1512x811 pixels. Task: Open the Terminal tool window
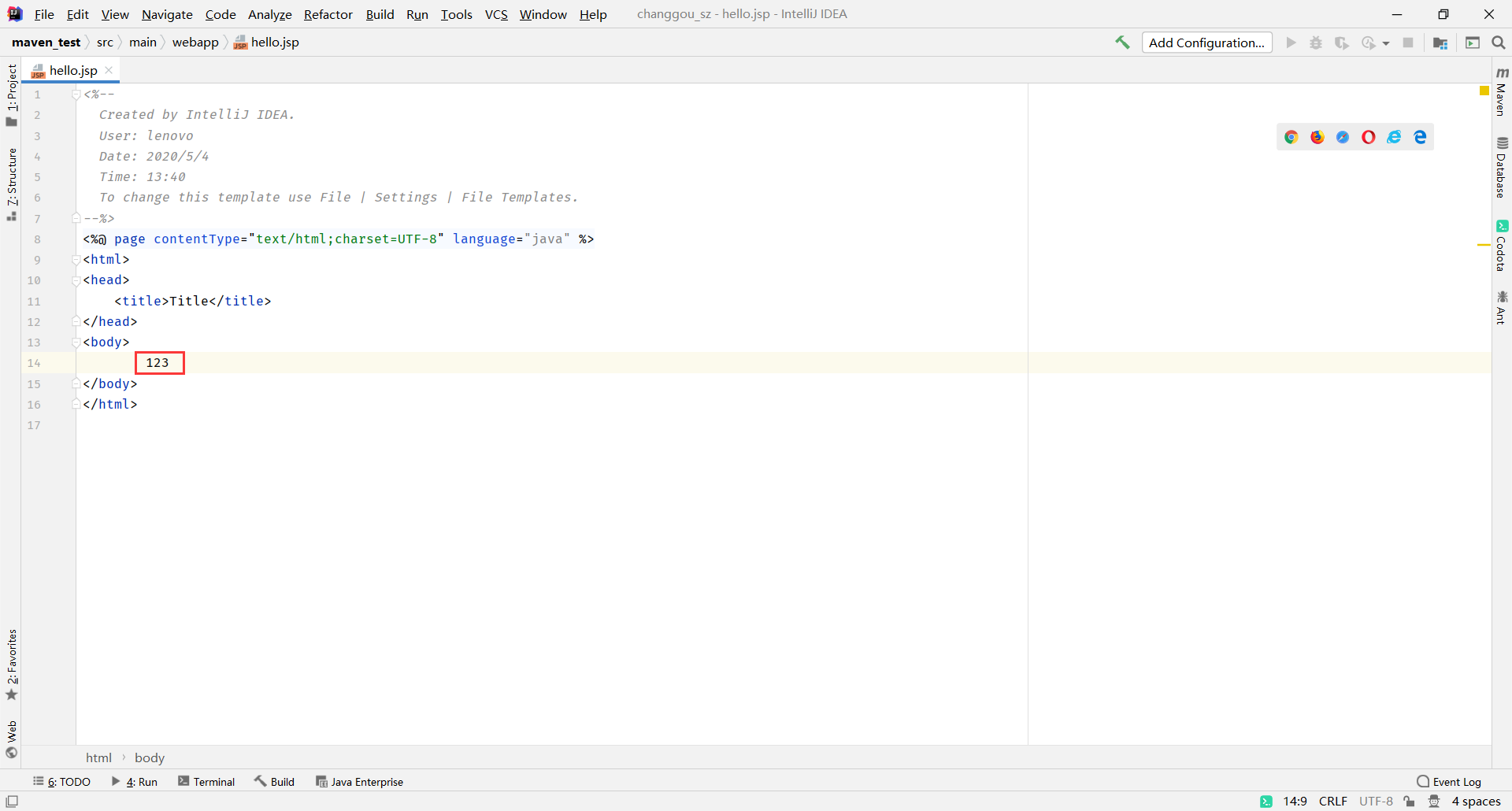pos(206,782)
